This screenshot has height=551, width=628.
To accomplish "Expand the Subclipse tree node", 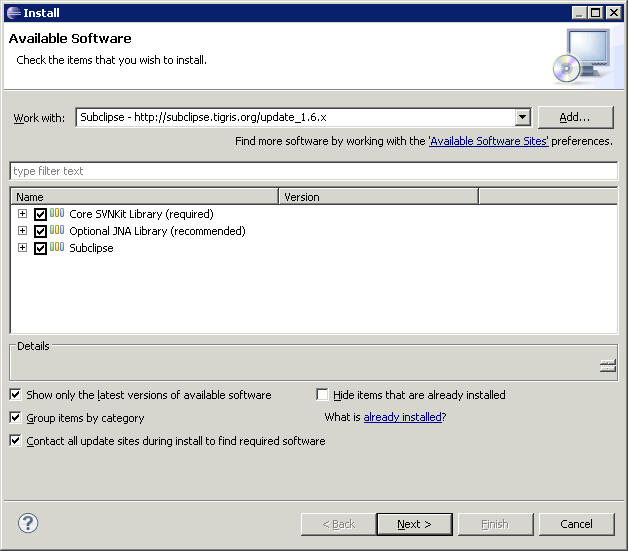I will point(22,247).
